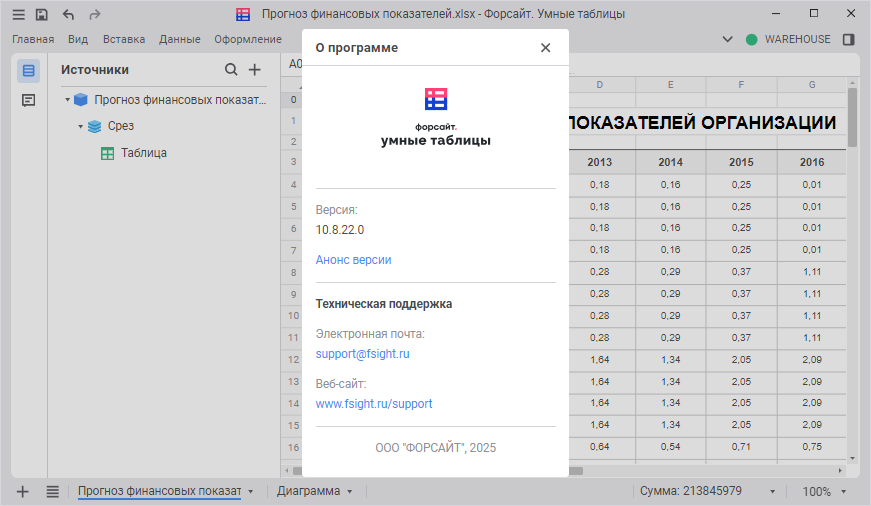Select the Прогноз финансовых показат source item
This screenshot has height=506, width=871.
pyautogui.click(x=180, y=100)
